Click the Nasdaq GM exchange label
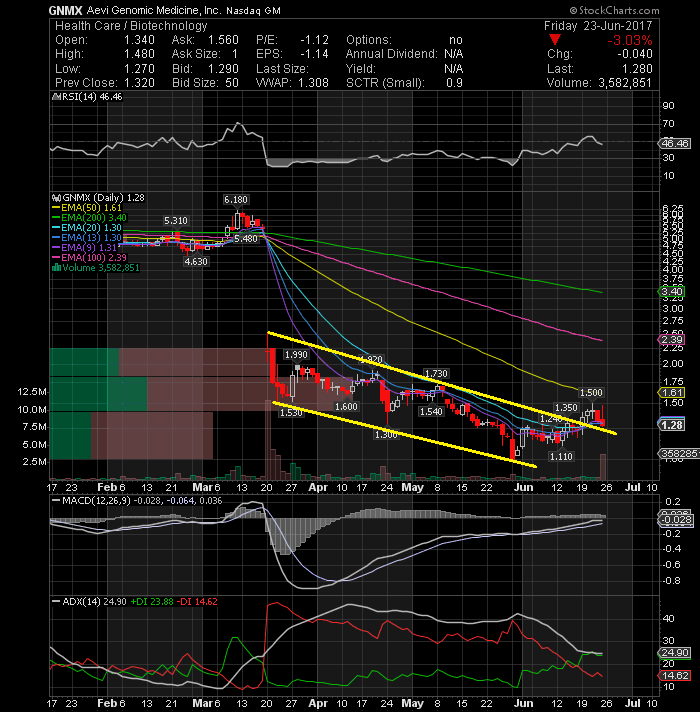Viewport: 700px width, 712px height. (x=253, y=10)
